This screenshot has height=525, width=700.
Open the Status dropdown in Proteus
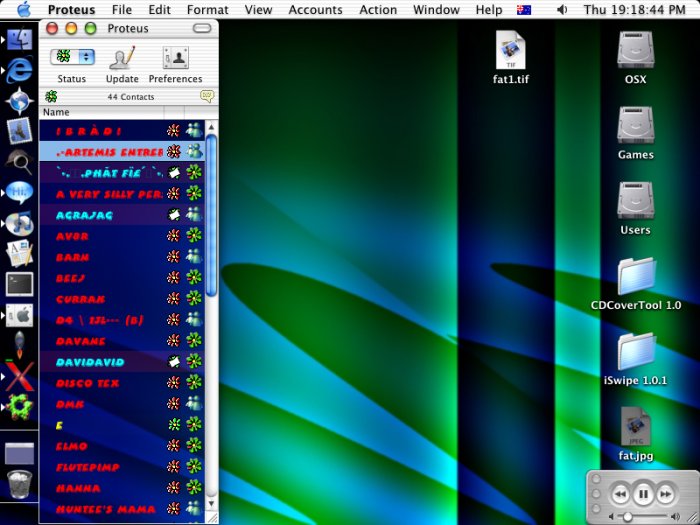coord(72,57)
